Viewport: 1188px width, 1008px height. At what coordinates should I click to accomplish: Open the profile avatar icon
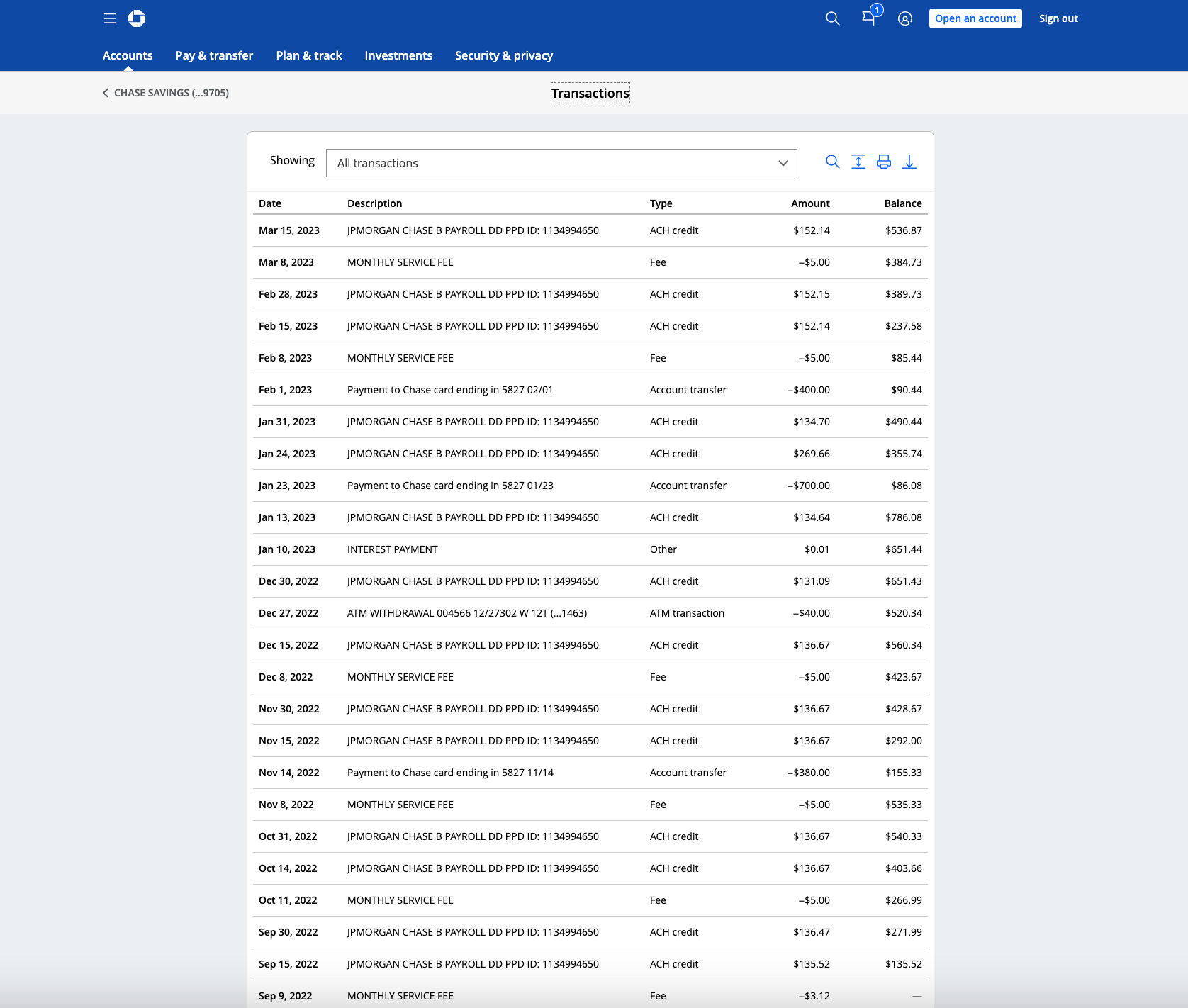click(x=905, y=18)
